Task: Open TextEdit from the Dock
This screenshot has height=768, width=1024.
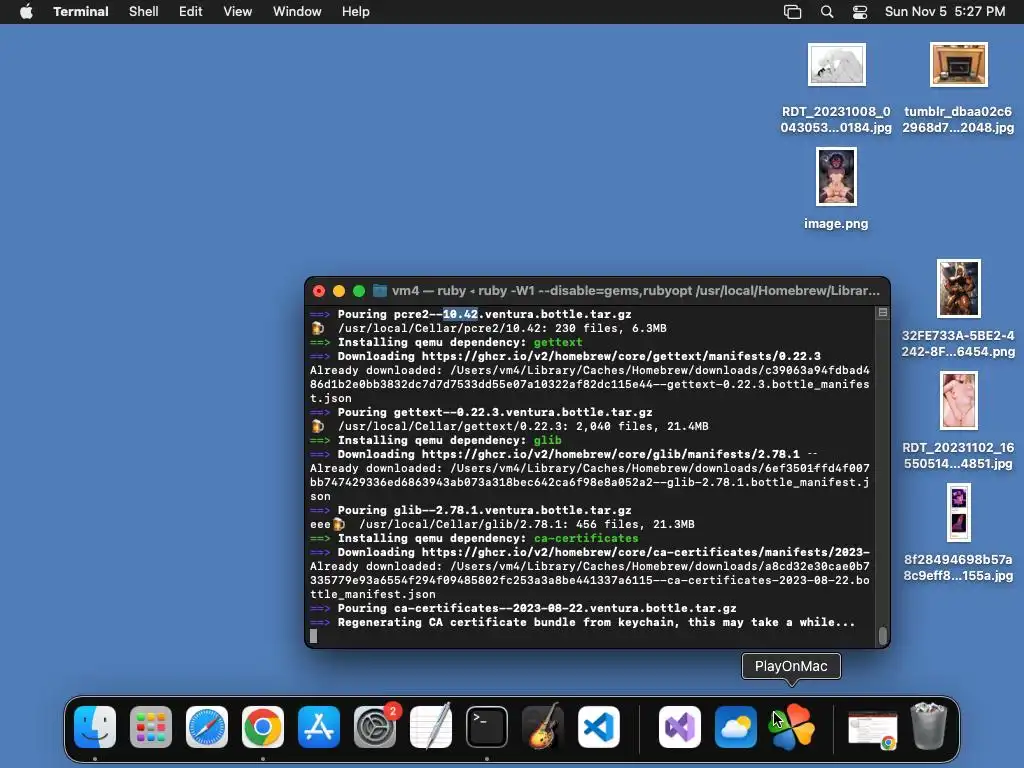Action: point(431,727)
